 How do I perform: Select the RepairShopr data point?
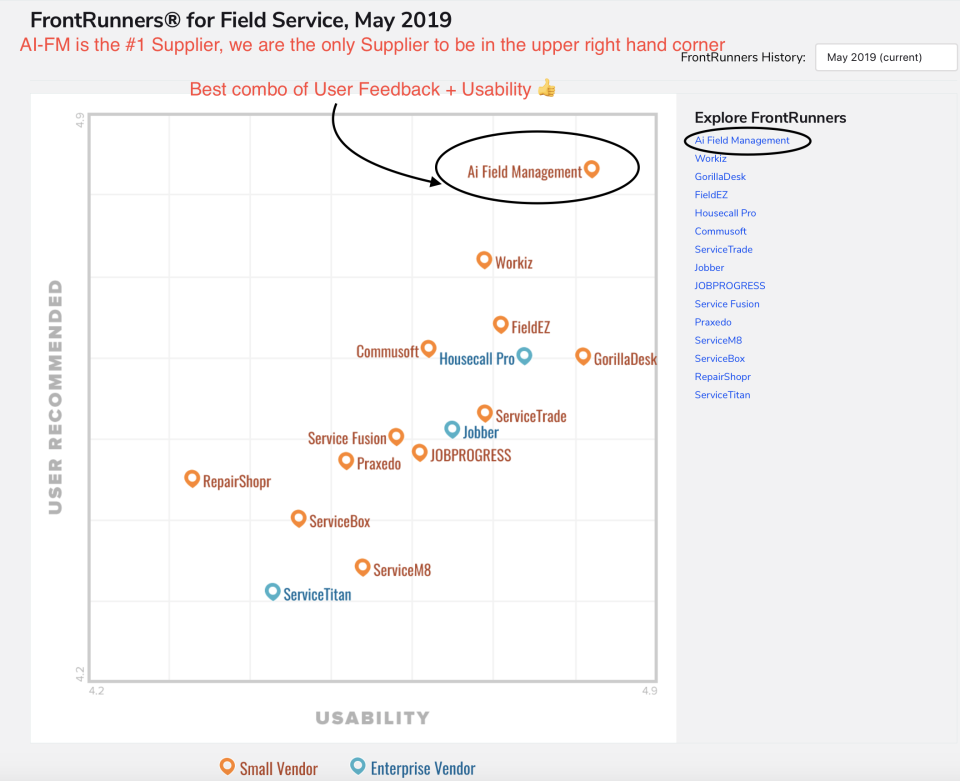[192, 478]
